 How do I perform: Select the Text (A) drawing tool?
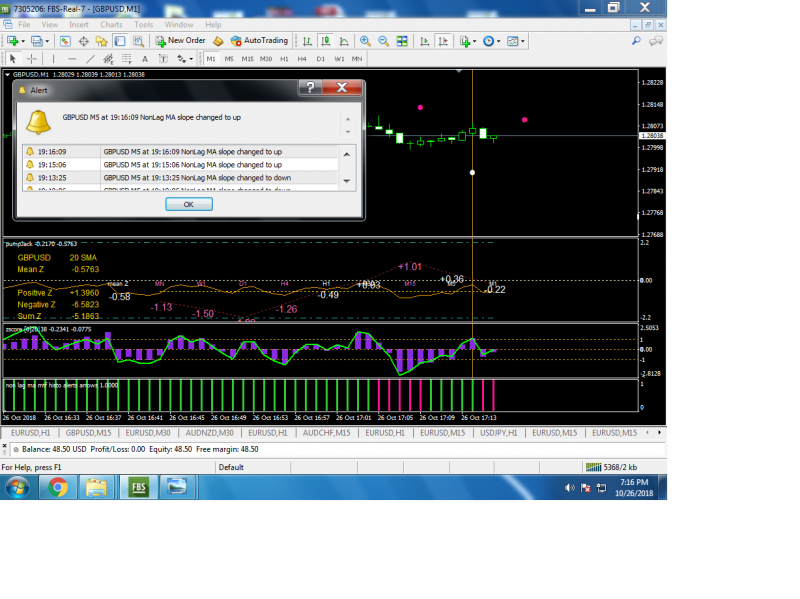145,59
